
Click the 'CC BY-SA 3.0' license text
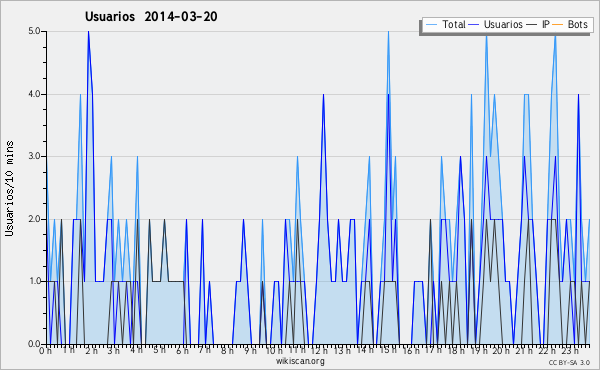pyautogui.click(x=569, y=362)
